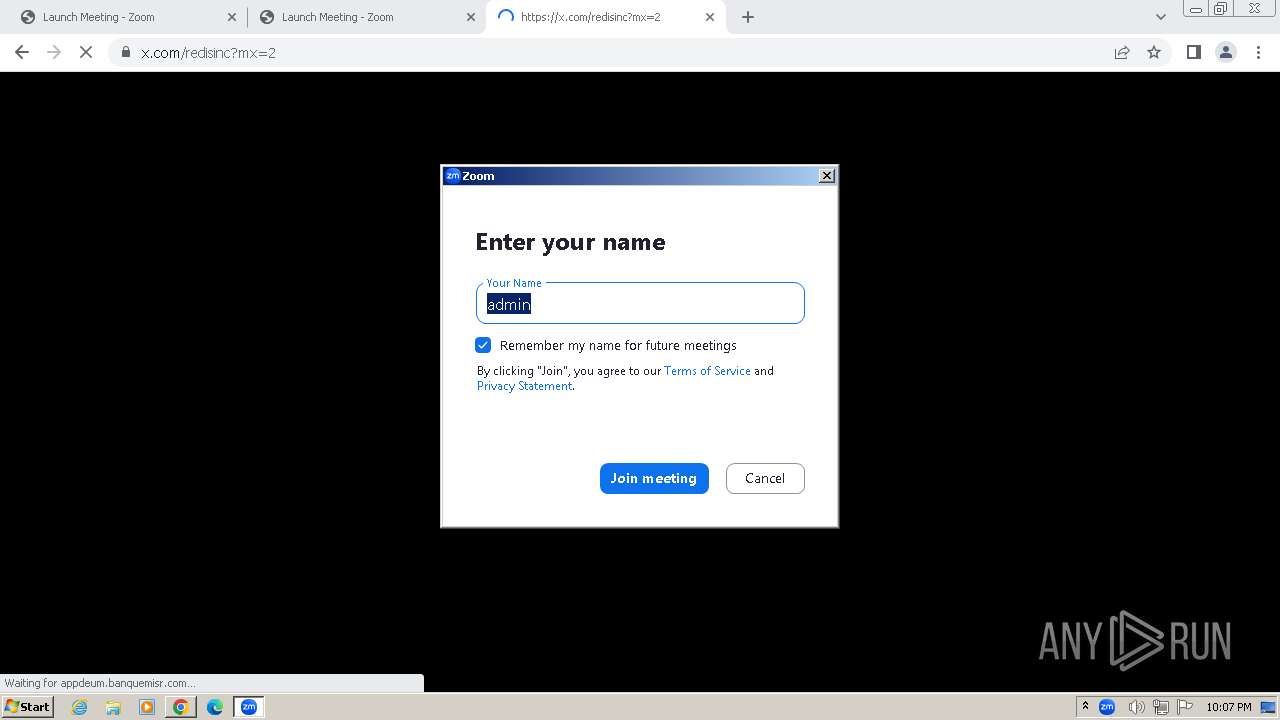Open Chrome's three-dot menu

1258,52
